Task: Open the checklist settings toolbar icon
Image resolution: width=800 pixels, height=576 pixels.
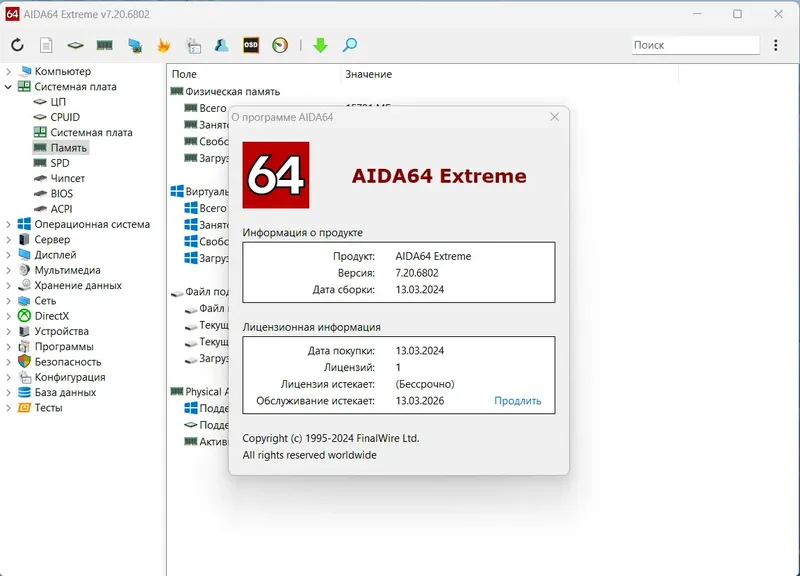Action: pos(193,45)
